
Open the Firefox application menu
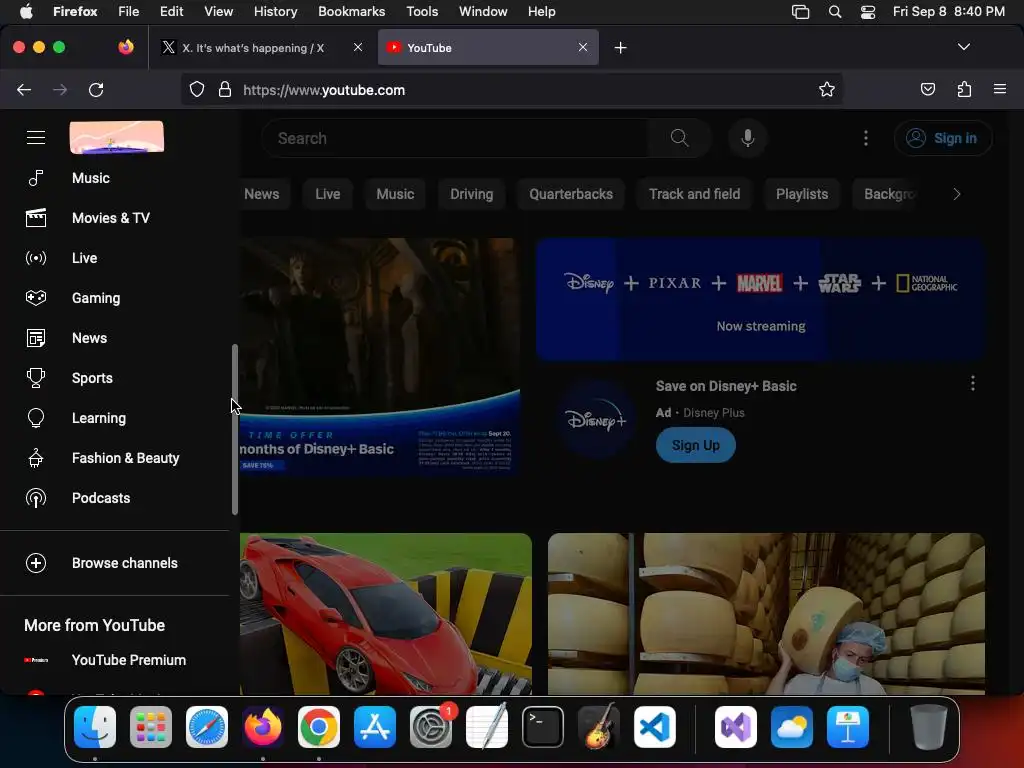(999, 89)
